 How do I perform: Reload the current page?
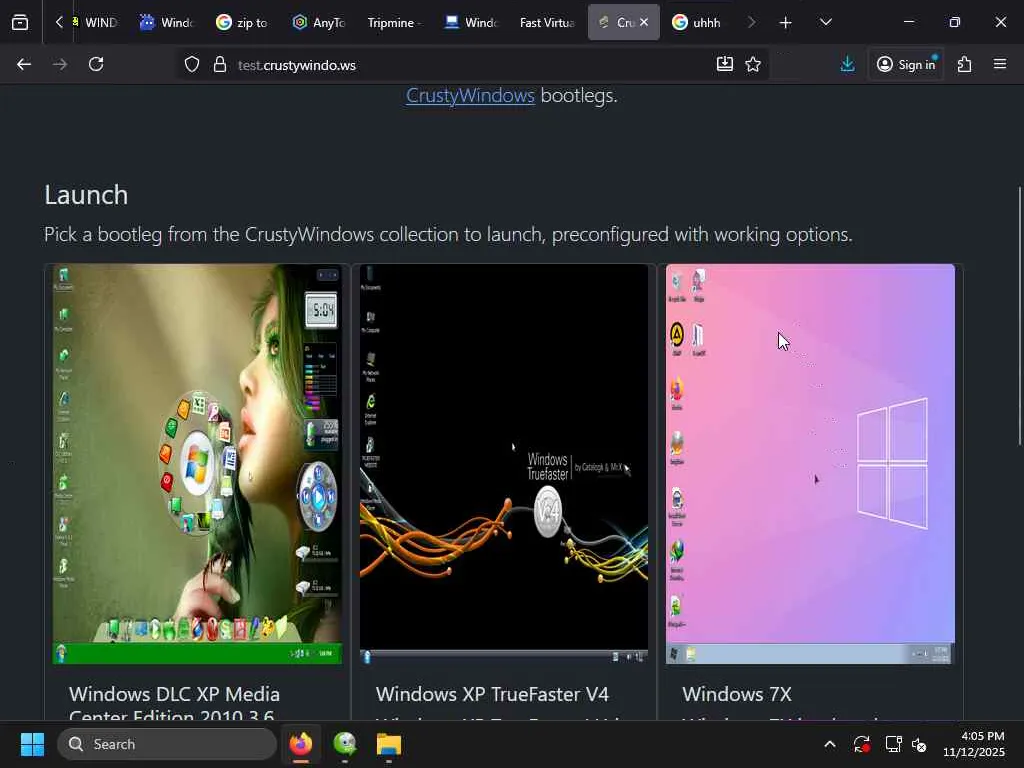click(x=96, y=64)
